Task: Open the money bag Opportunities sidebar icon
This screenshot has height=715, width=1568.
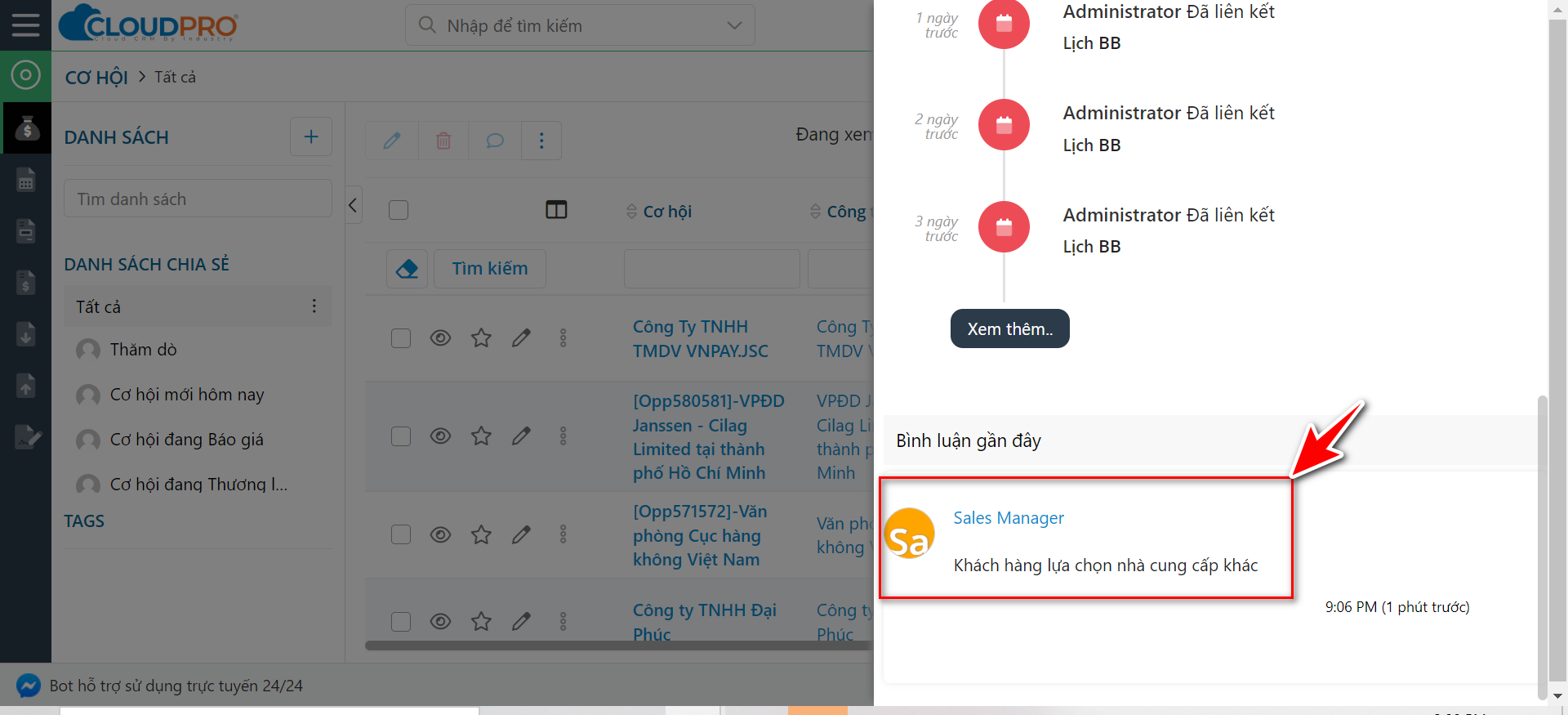Action: 27,127
